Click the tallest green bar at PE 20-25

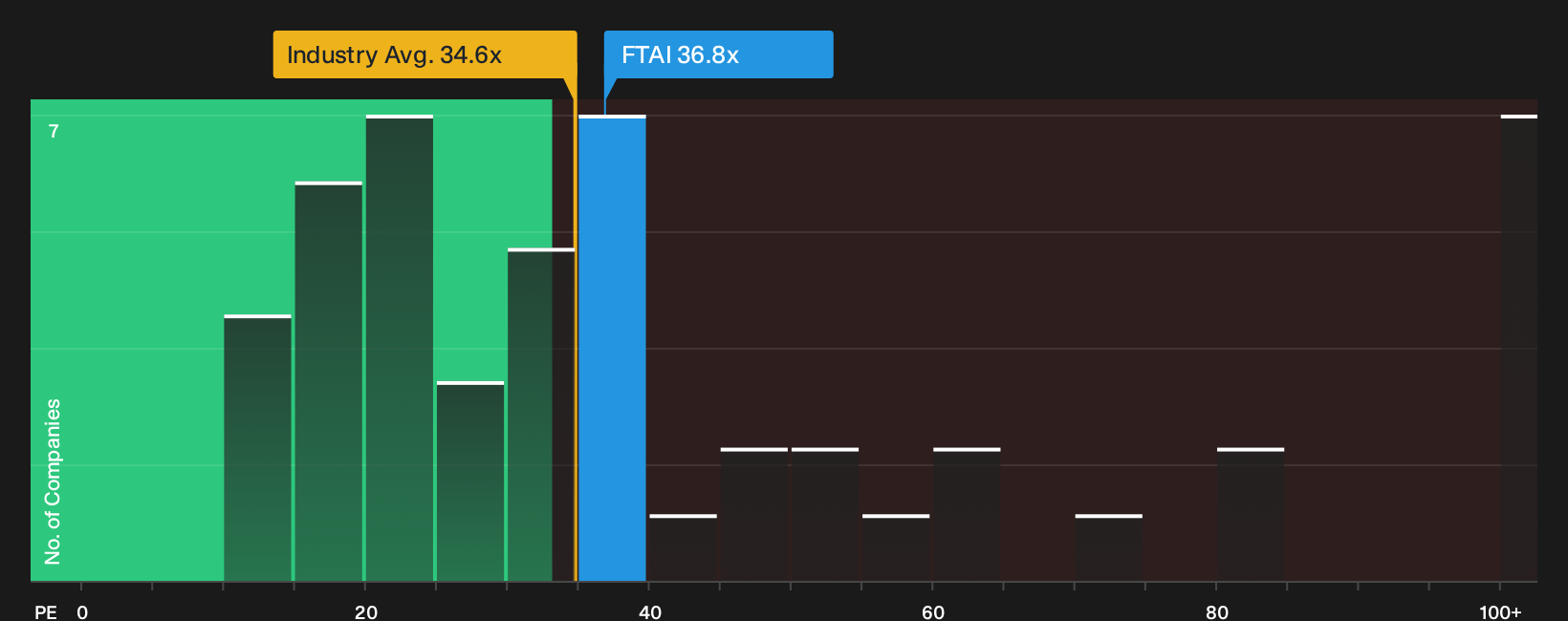click(400, 348)
